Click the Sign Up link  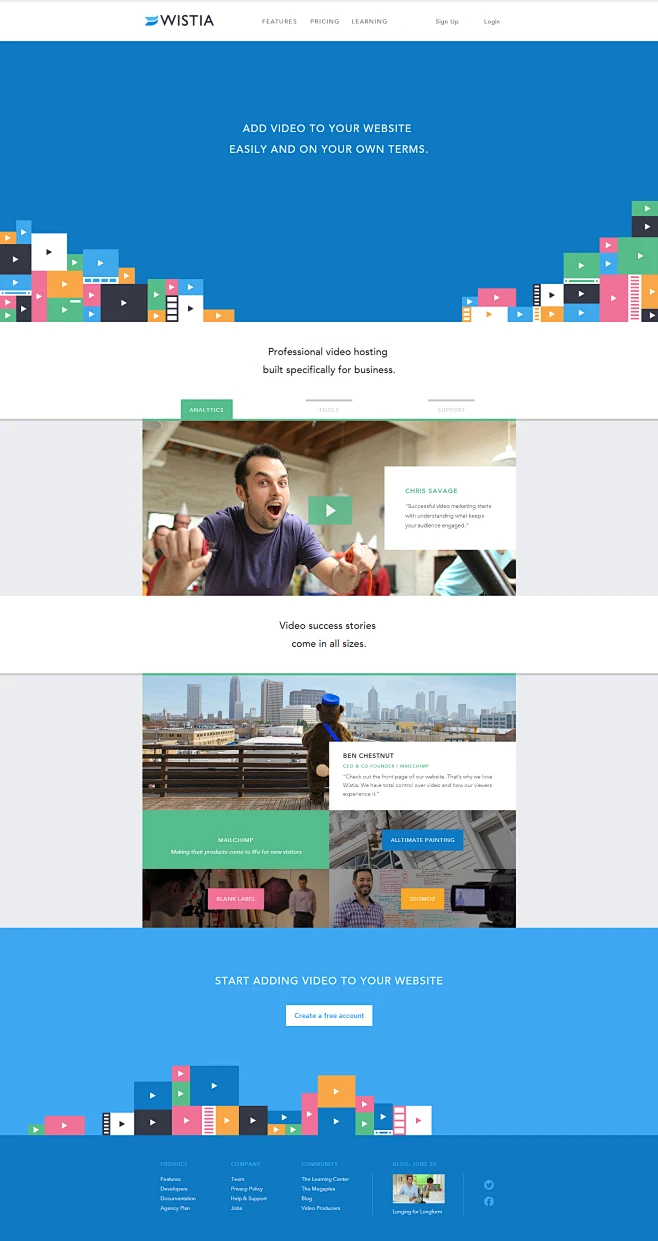tap(447, 21)
